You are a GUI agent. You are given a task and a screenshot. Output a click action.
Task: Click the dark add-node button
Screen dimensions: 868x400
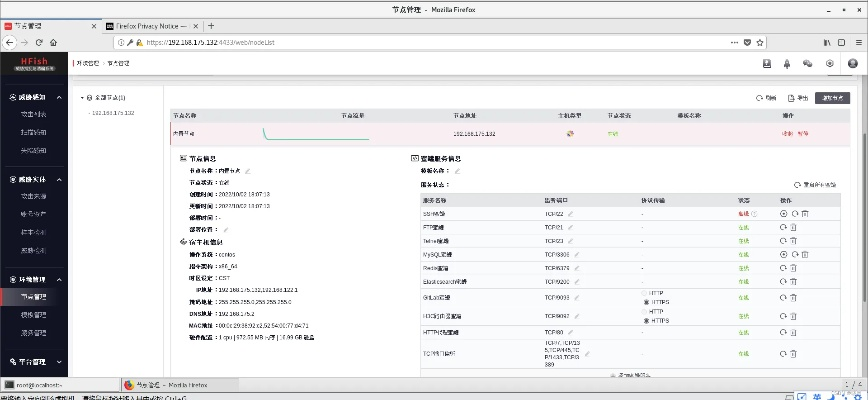(832, 98)
